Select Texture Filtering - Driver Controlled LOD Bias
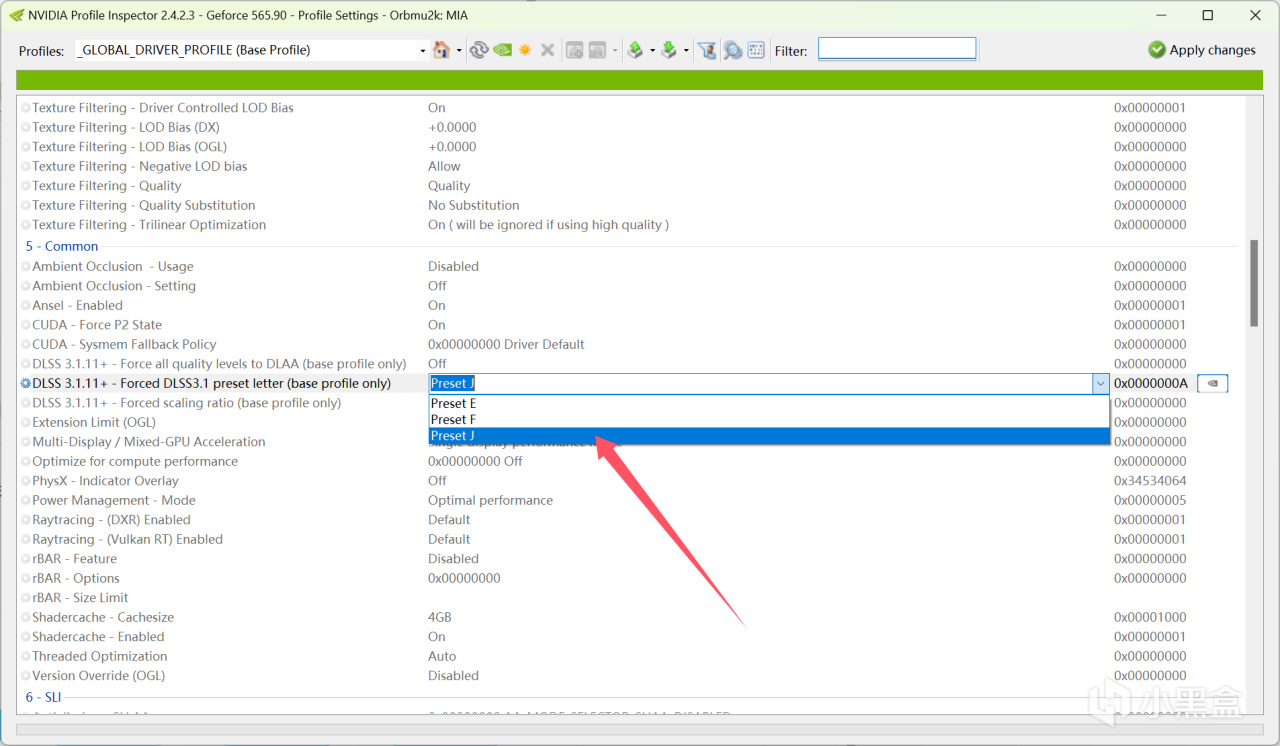Viewport: 1280px width, 746px height. click(x=163, y=107)
